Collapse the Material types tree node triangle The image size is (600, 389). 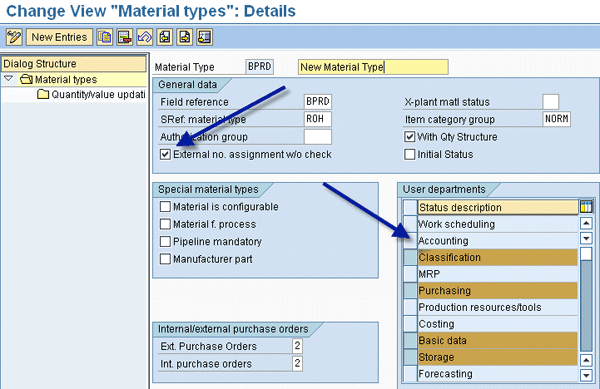(x=8, y=79)
